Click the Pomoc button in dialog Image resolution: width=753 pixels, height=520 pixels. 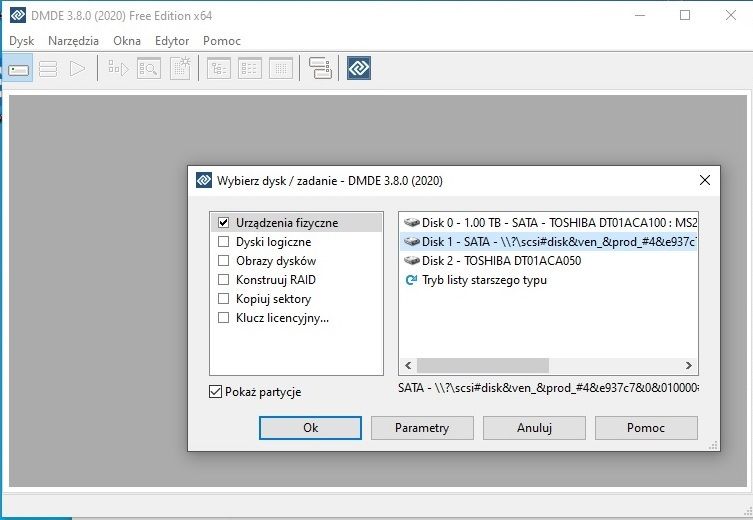pyautogui.click(x=646, y=428)
